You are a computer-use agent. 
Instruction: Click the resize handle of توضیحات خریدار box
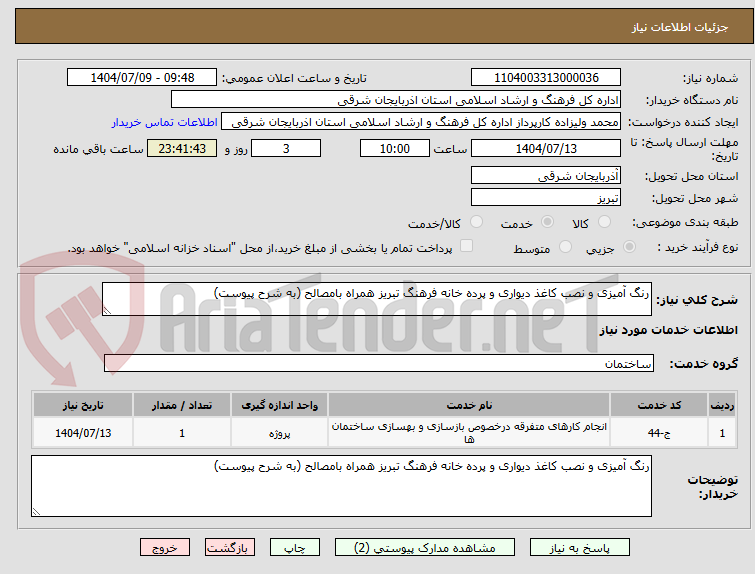pyautogui.click(x=36, y=511)
